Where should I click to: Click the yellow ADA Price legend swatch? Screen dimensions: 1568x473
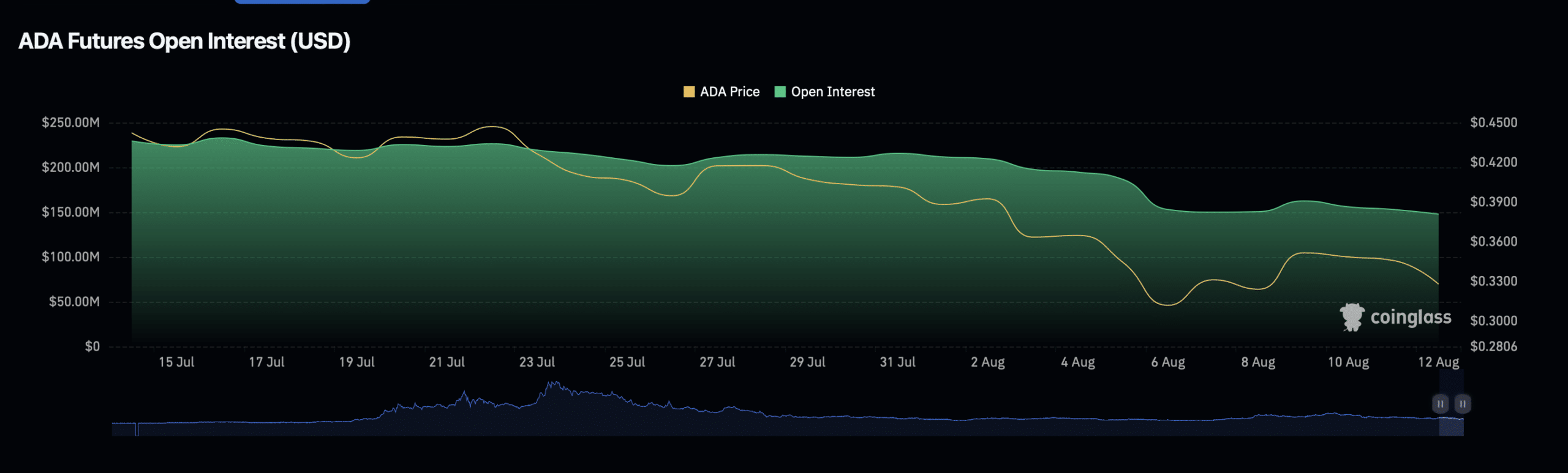689,92
